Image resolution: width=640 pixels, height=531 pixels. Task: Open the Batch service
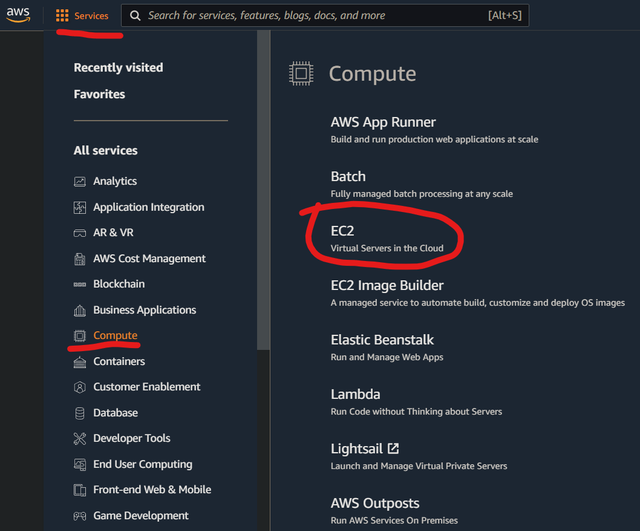click(x=348, y=177)
